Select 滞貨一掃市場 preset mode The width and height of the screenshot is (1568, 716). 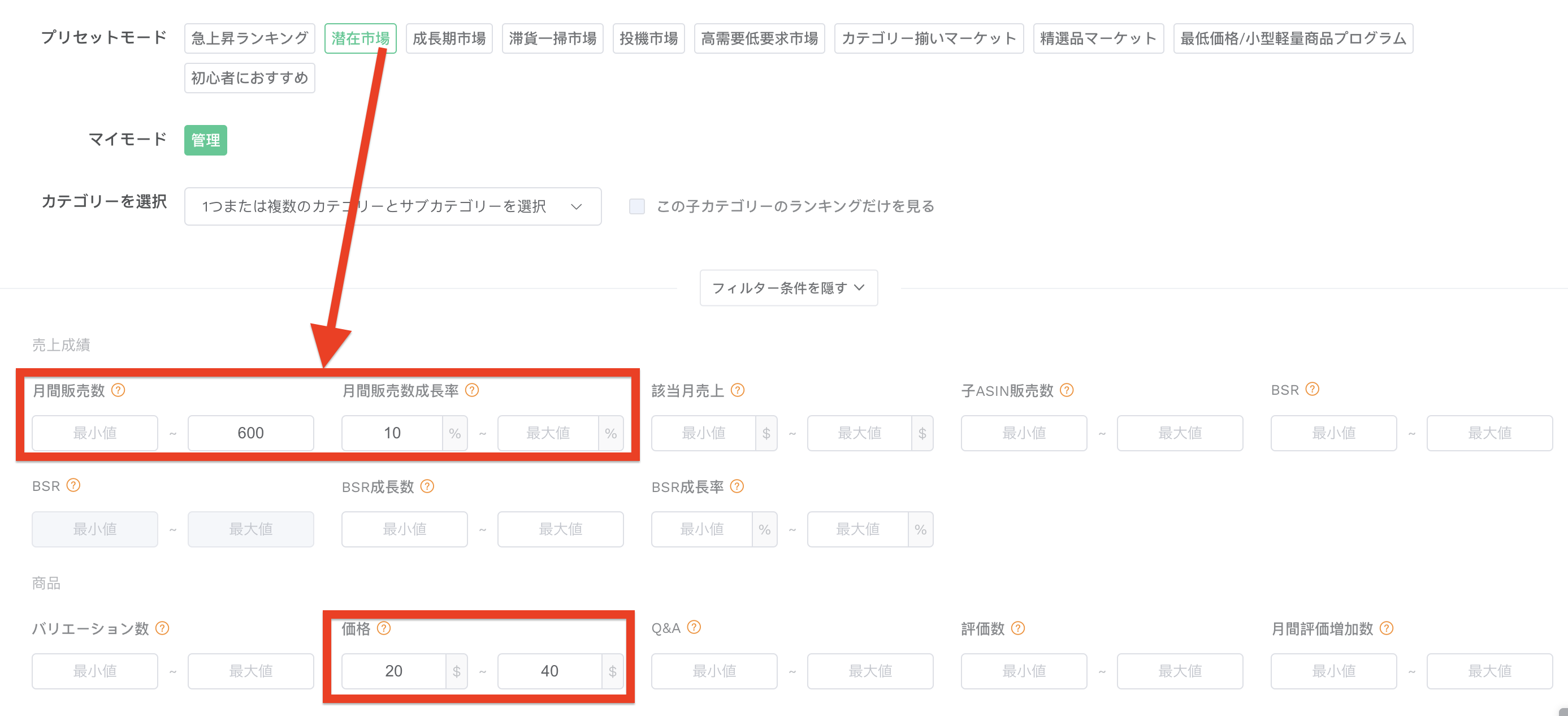pos(553,38)
